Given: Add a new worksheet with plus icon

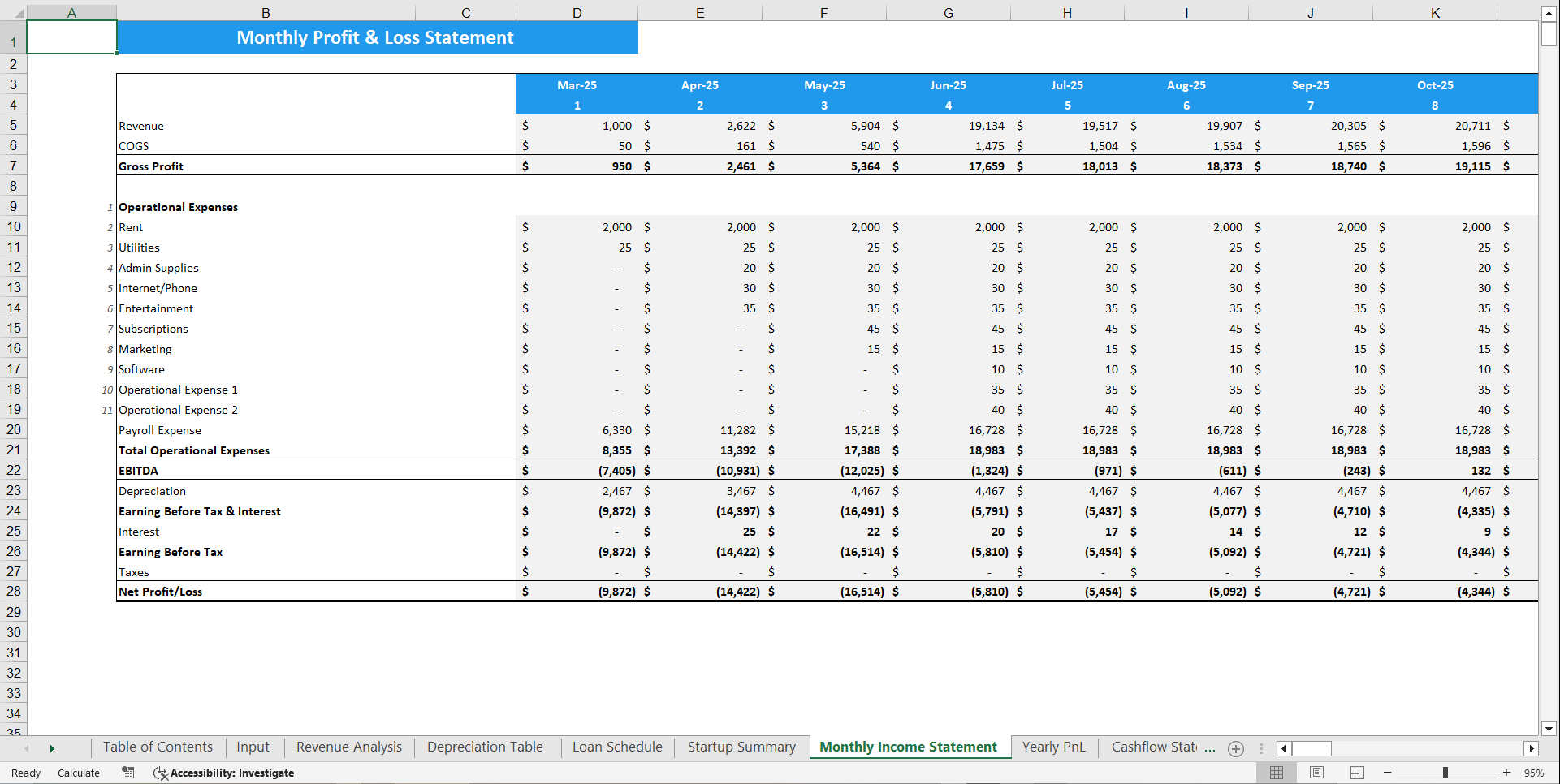Looking at the screenshot, I should click(x=1235, y=748).
